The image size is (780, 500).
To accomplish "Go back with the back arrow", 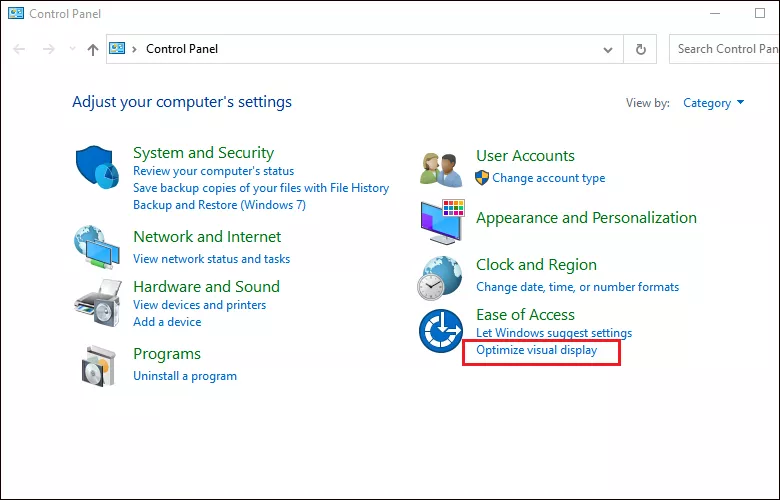I will [19, 49].
